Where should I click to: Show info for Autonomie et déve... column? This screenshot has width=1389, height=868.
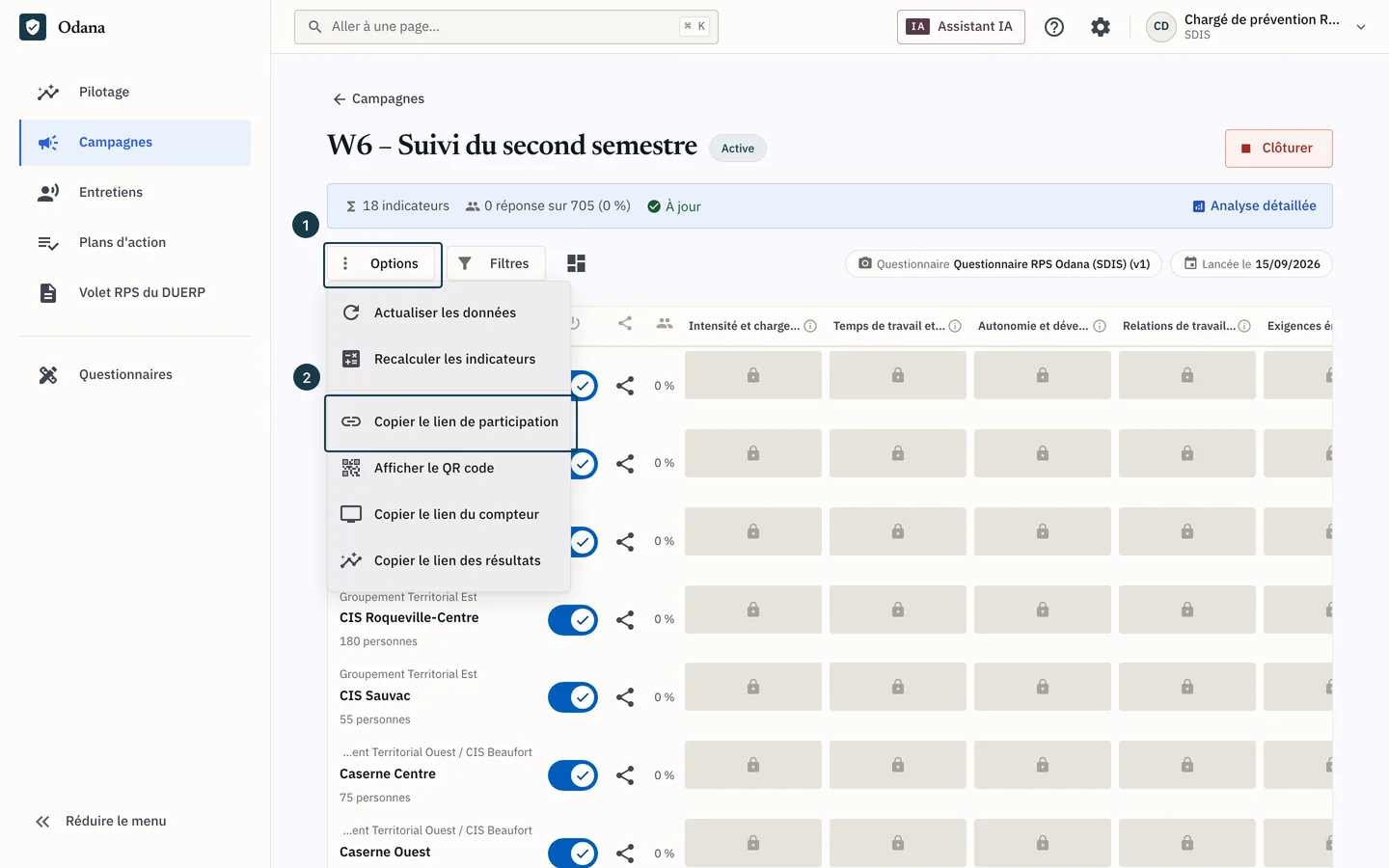coord(1100,326)
